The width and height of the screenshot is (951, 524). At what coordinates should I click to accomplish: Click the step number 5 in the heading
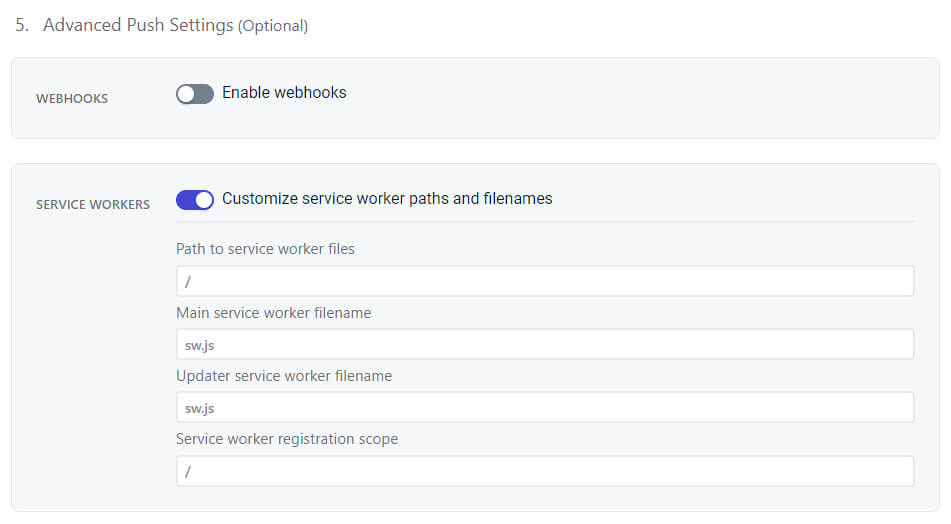(x=20, y=25)
